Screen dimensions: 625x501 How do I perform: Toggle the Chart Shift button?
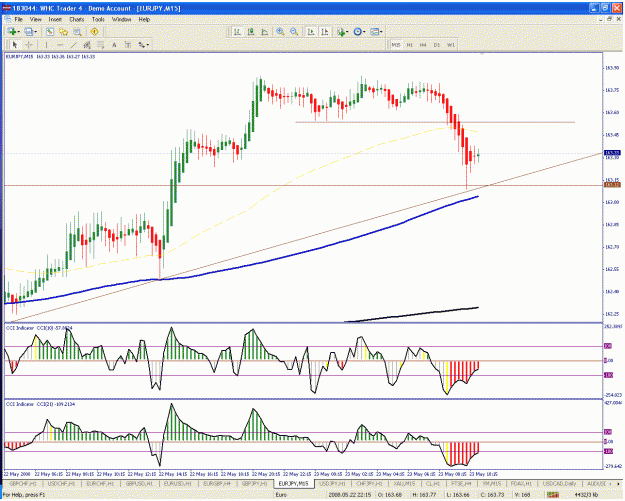325,31
